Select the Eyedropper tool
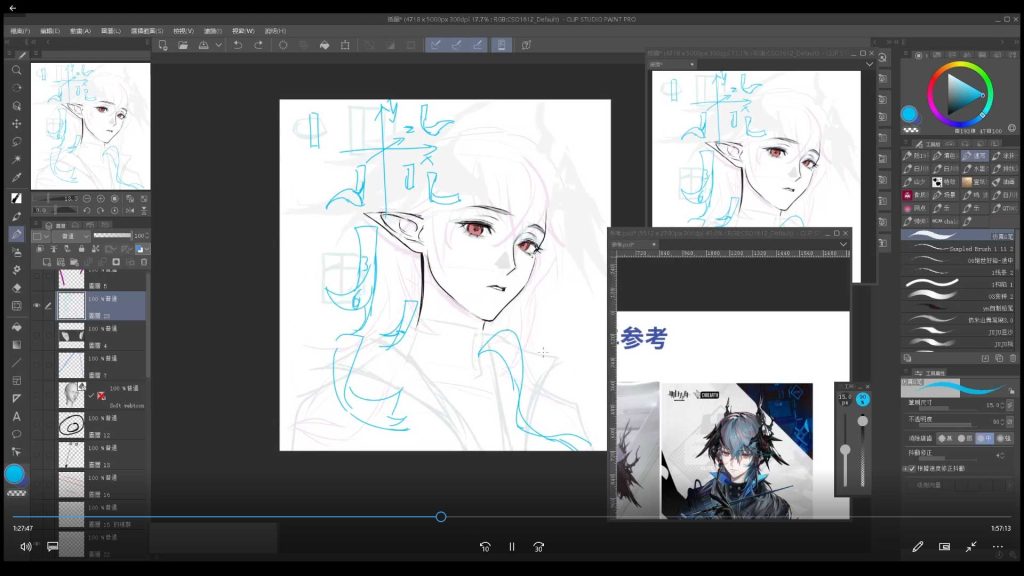The width and height of the screenshot is (1024, 576). [17, 177]
